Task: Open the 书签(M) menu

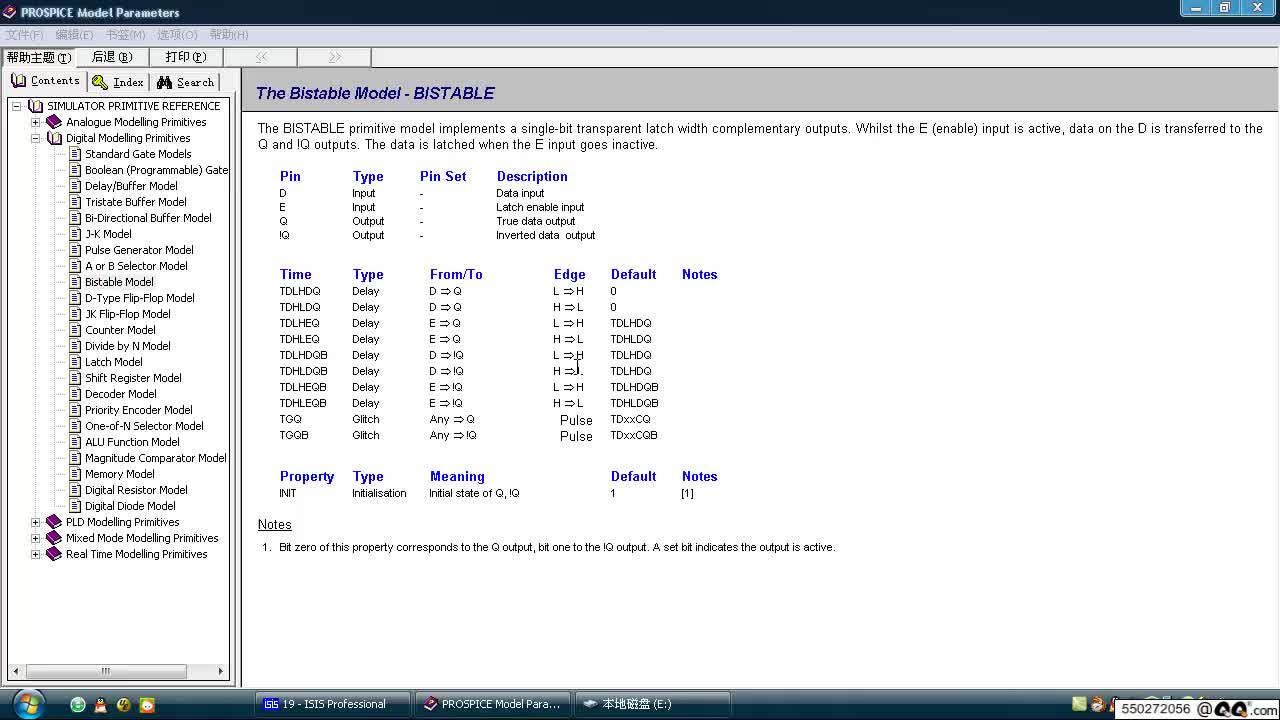Action: coord(125,35)
